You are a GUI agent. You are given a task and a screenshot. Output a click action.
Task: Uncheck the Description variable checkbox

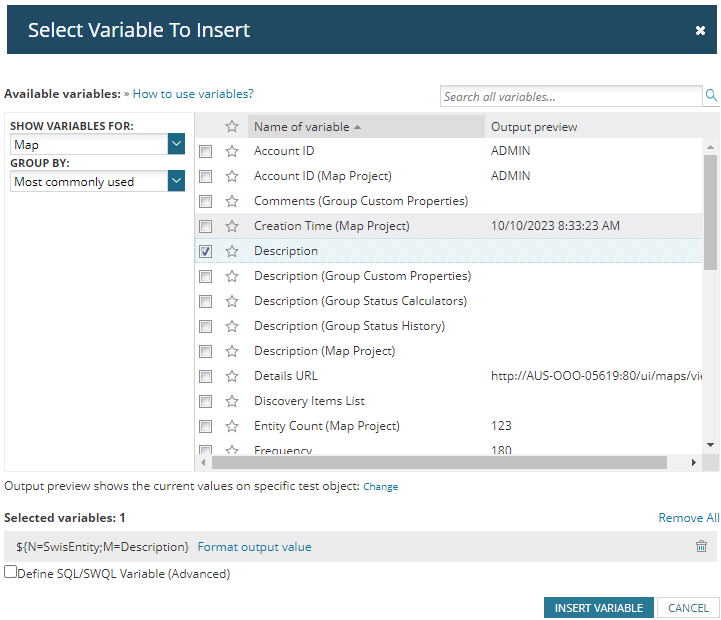[x=206, y=252]
